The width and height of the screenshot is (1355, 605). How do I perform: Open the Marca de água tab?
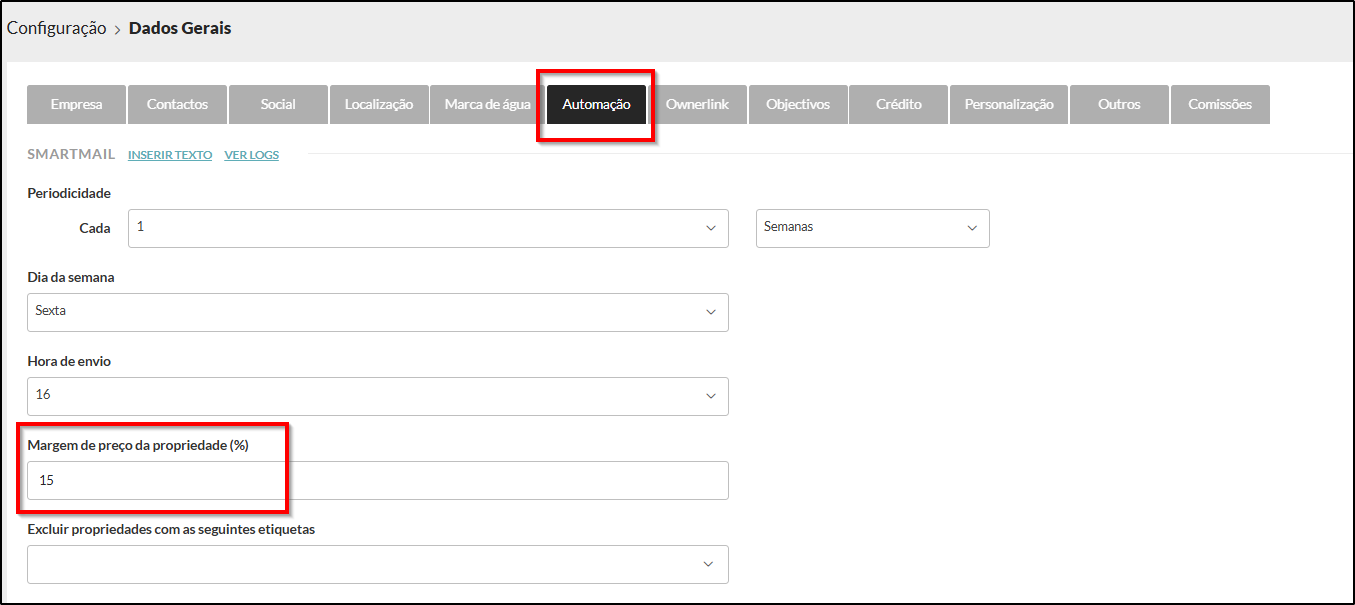487,105
